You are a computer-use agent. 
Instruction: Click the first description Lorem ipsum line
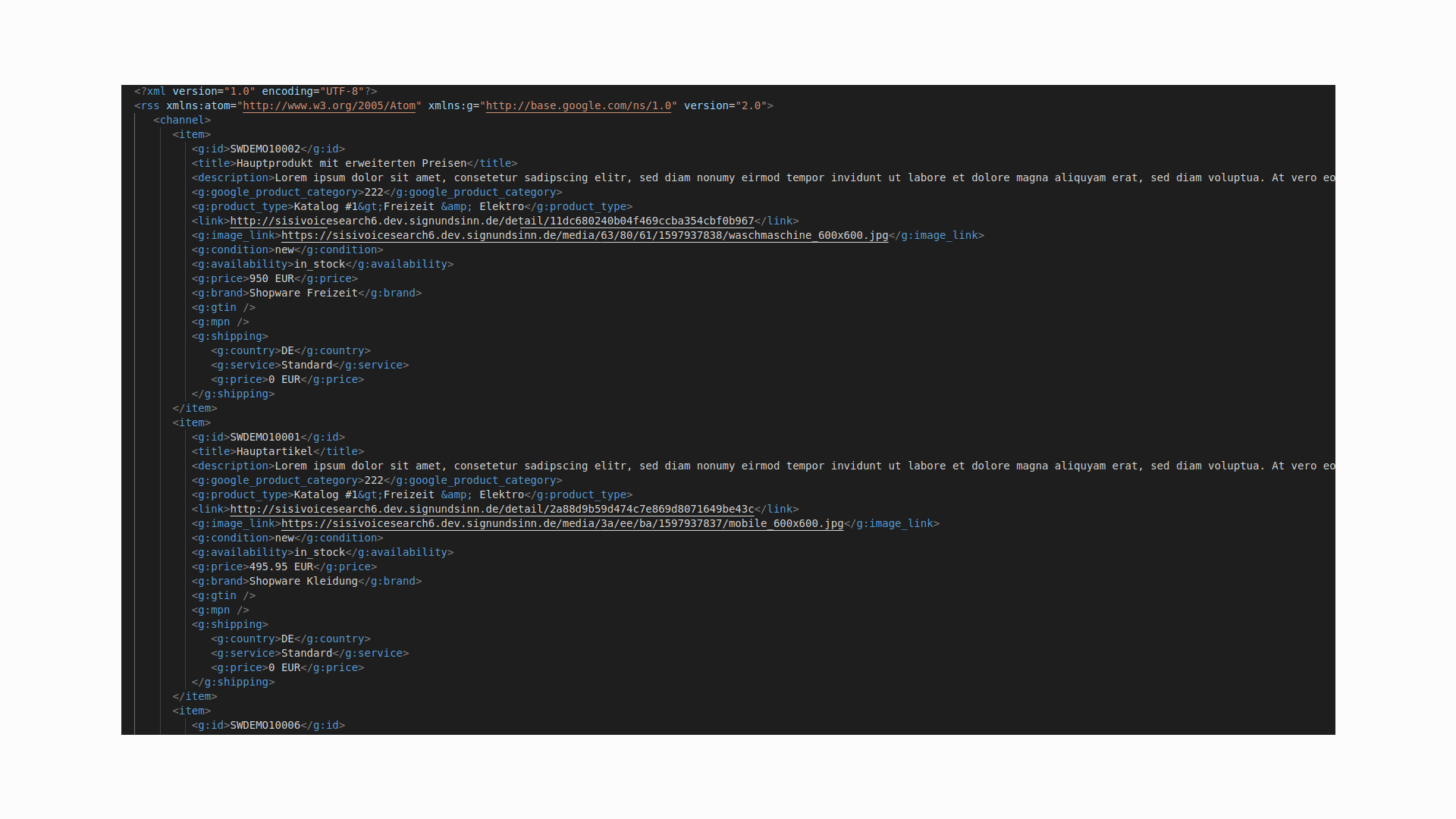point(764,177)
